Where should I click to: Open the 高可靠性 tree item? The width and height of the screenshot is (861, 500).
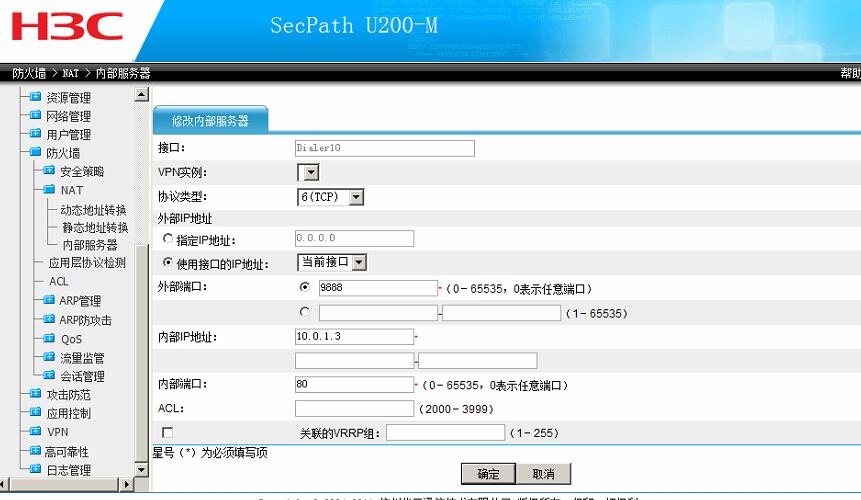67,452
